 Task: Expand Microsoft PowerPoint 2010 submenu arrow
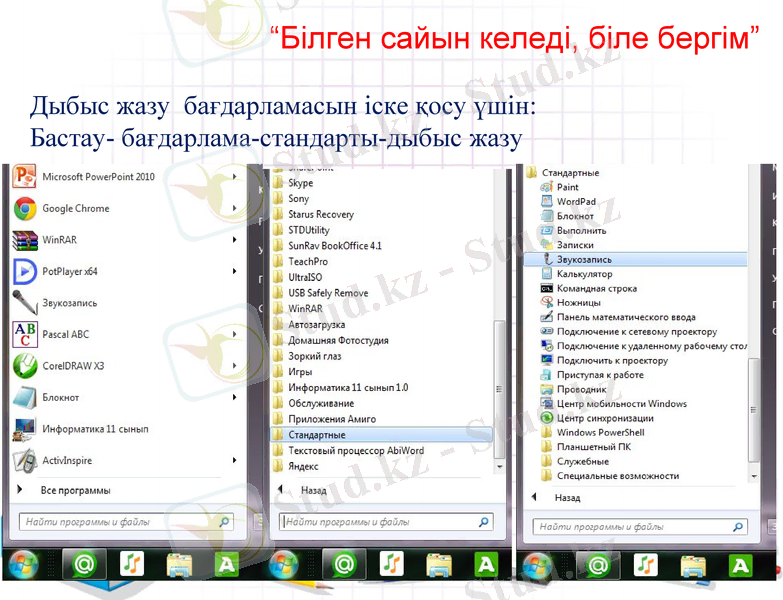(x=234, y=176)
